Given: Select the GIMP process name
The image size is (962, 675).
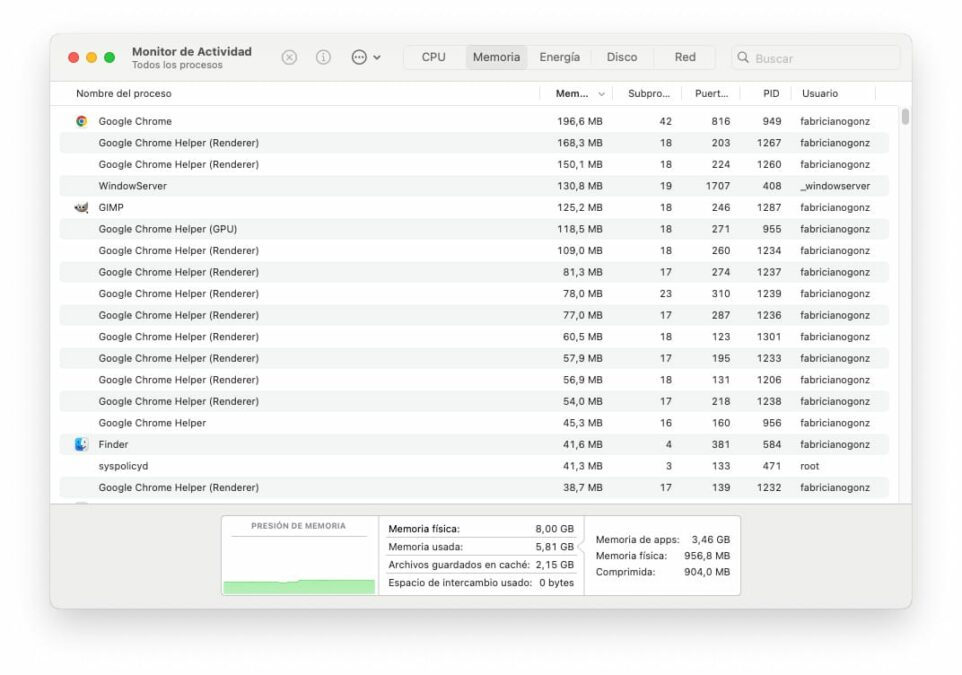Looking at the screenshot, I should [x=111, y=207].
